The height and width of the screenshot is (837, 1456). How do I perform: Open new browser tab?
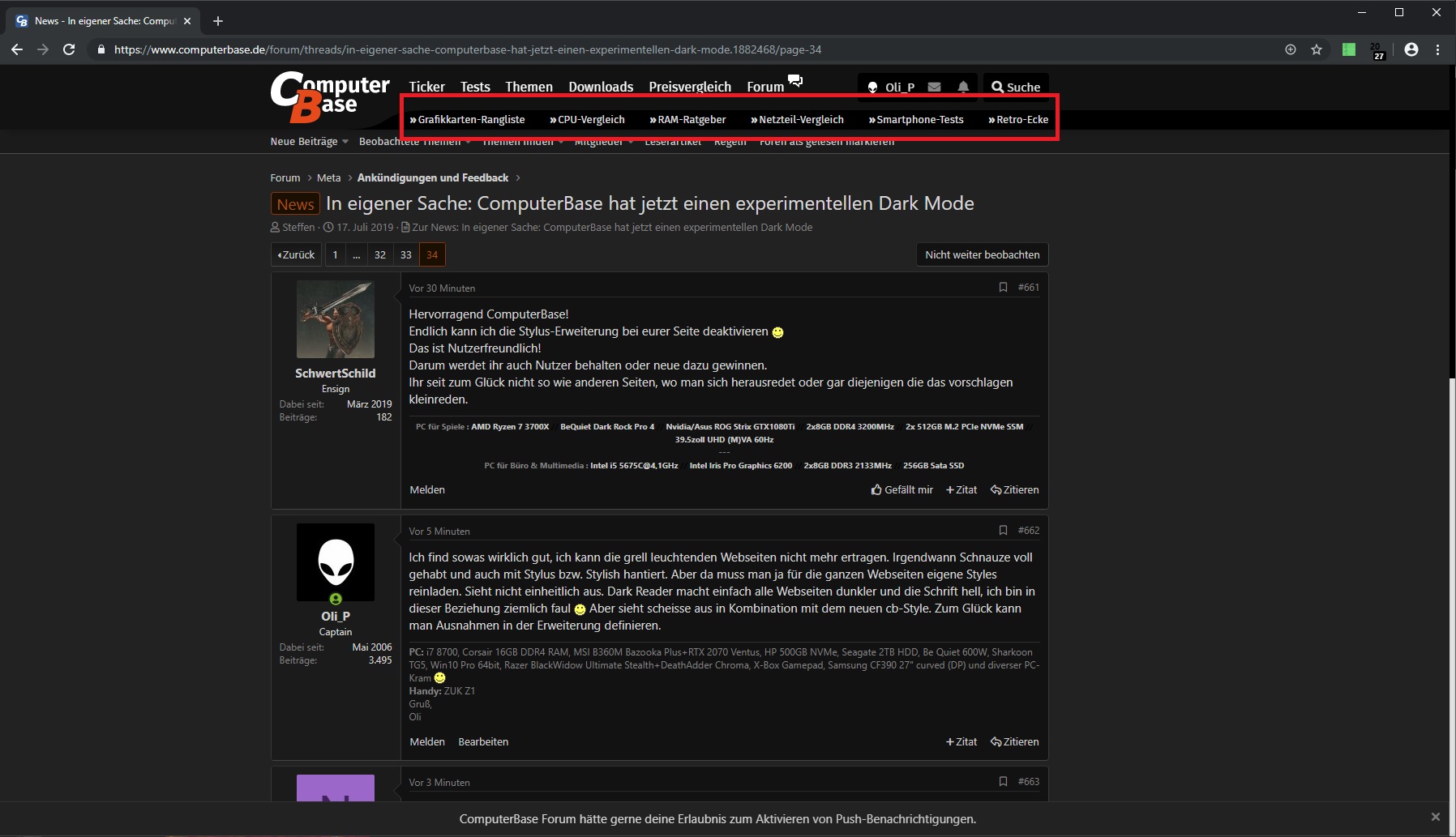tap(217, 21)
